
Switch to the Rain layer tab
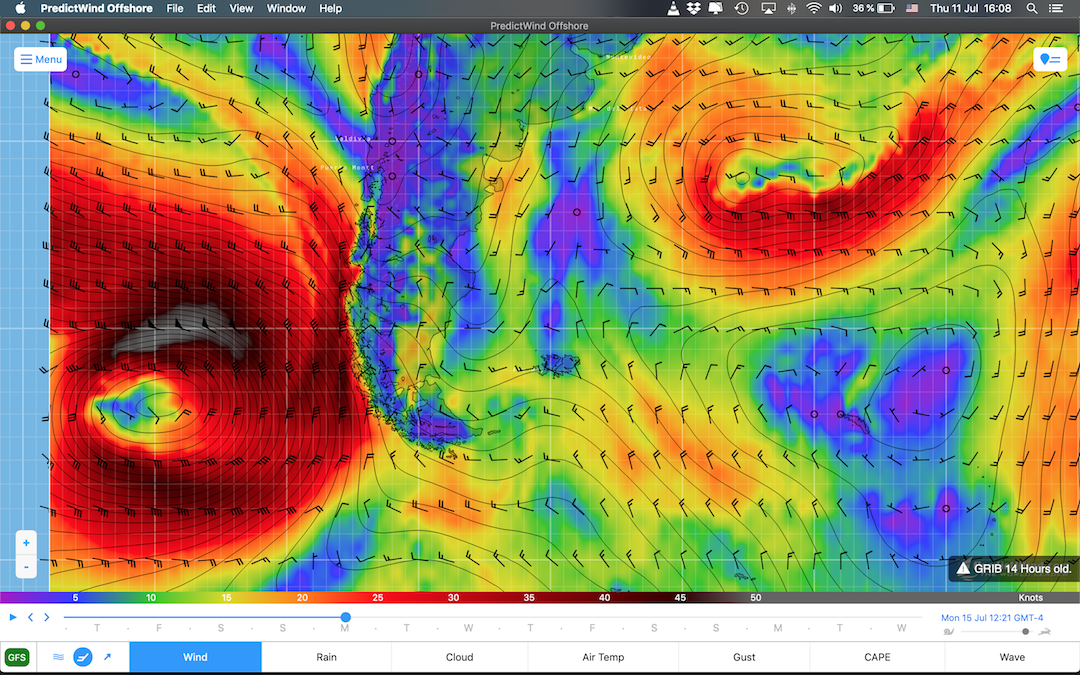(326, 657)
